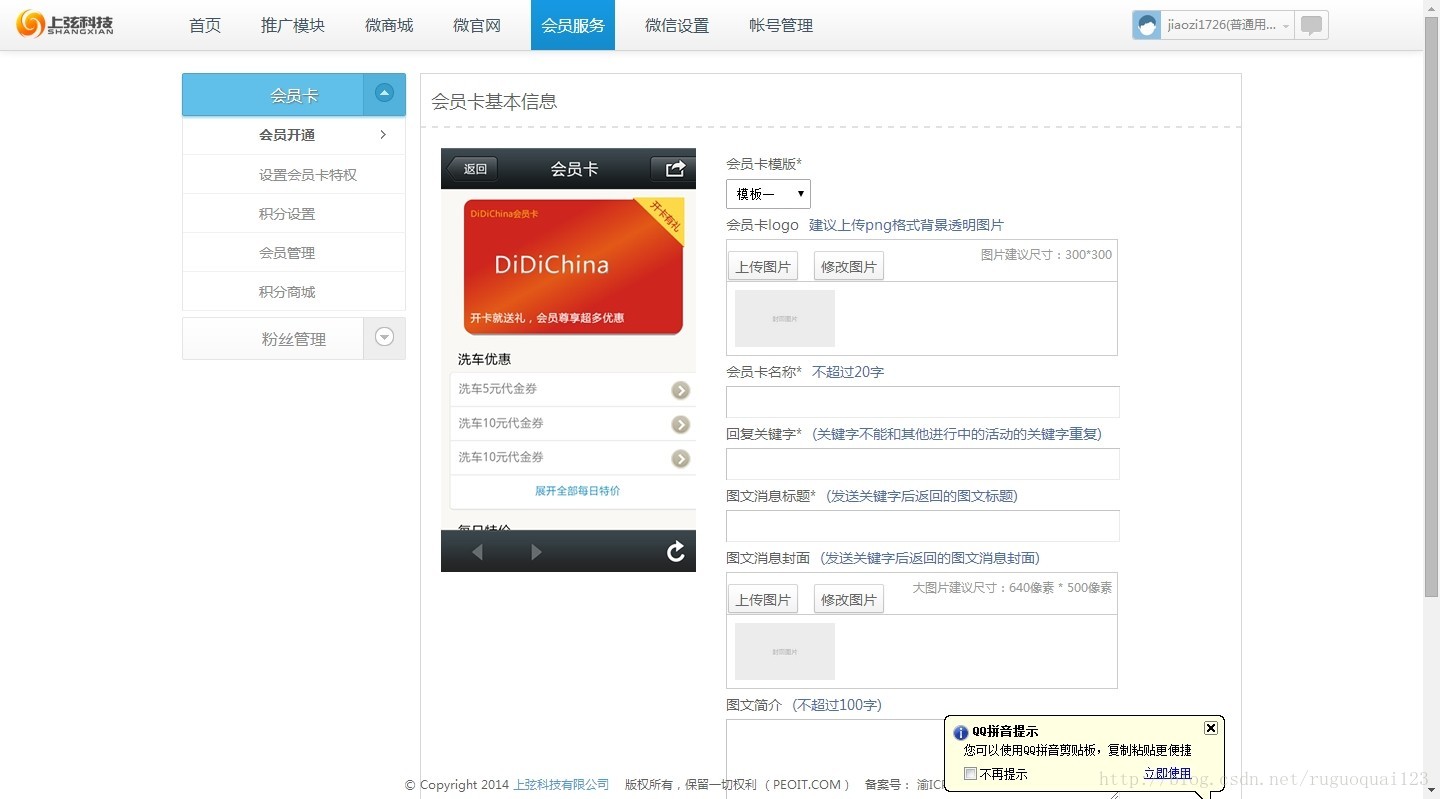This screenshot has width=1440, height=799.
Task: Open 微信设置 menu
Action: [677, 25]
